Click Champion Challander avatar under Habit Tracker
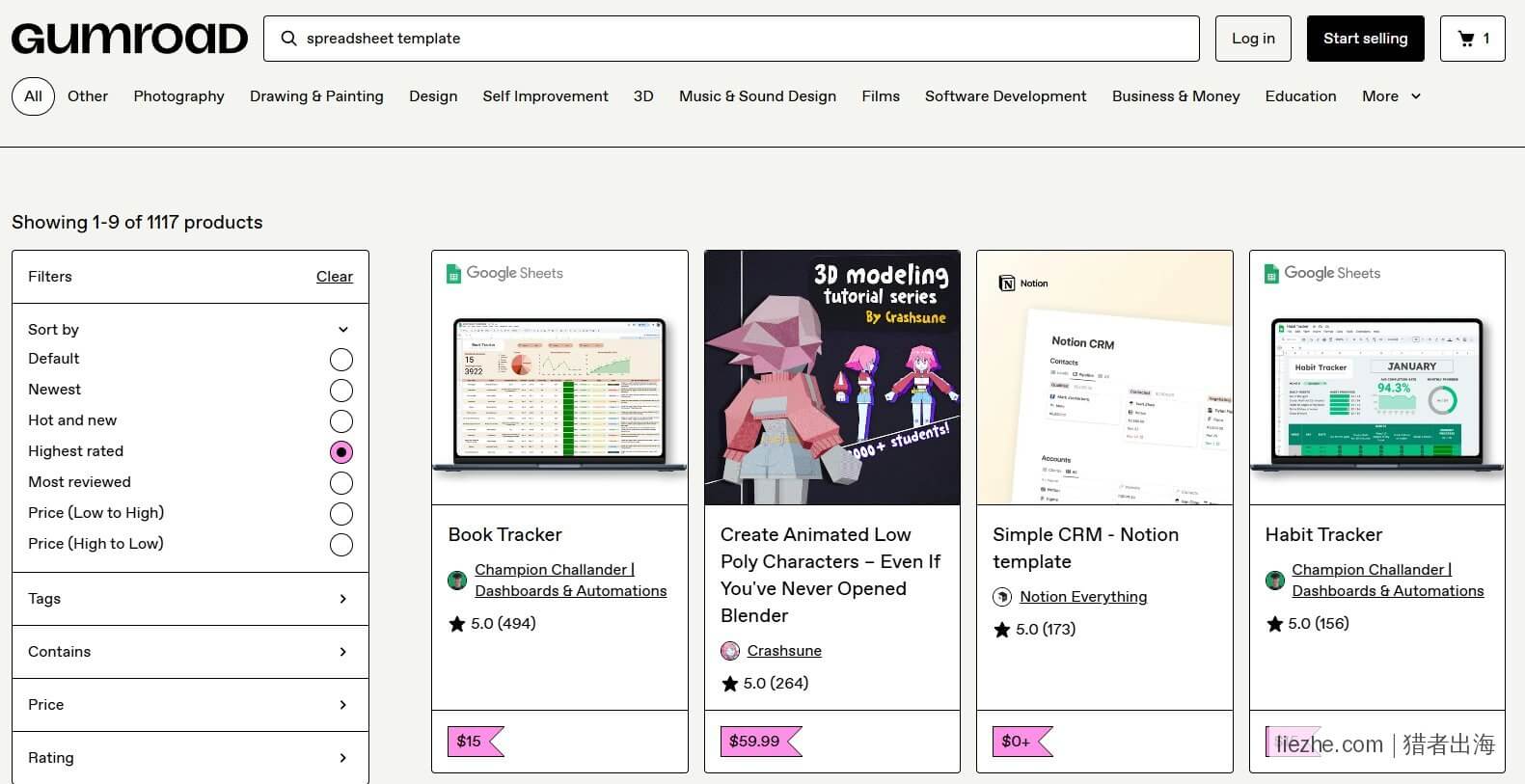 click(x=1275, y=581)
